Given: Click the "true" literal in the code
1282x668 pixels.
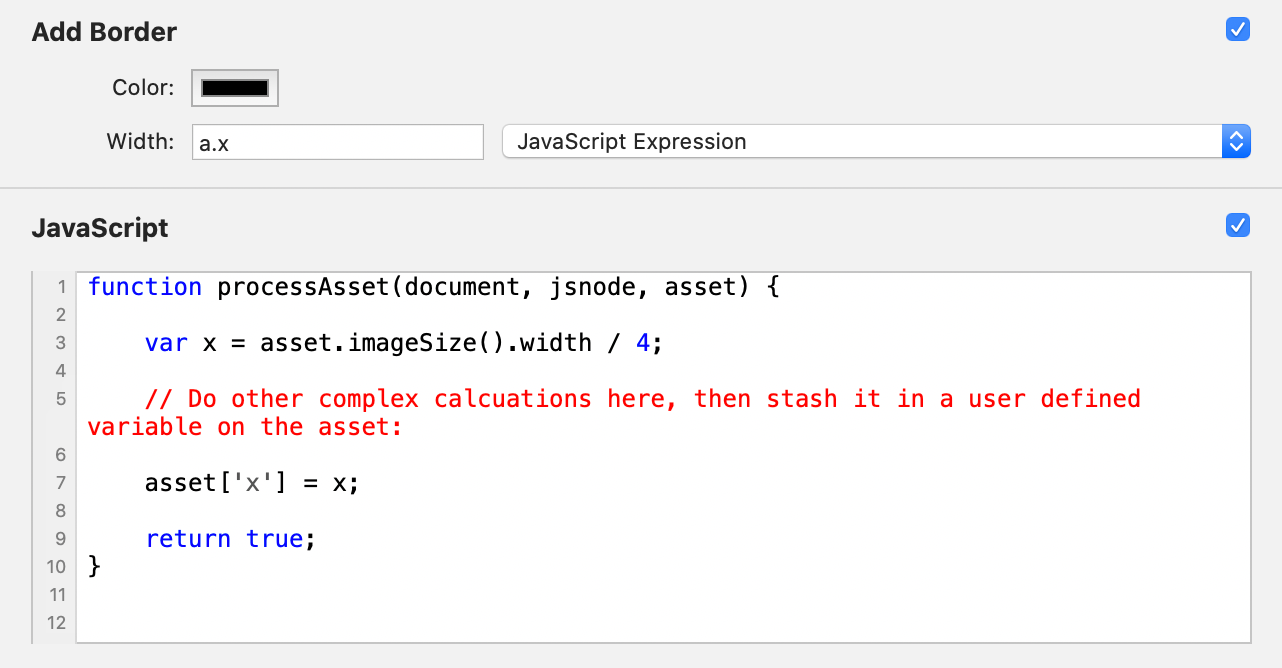Looking at the screenshot, I should (274, 539).
